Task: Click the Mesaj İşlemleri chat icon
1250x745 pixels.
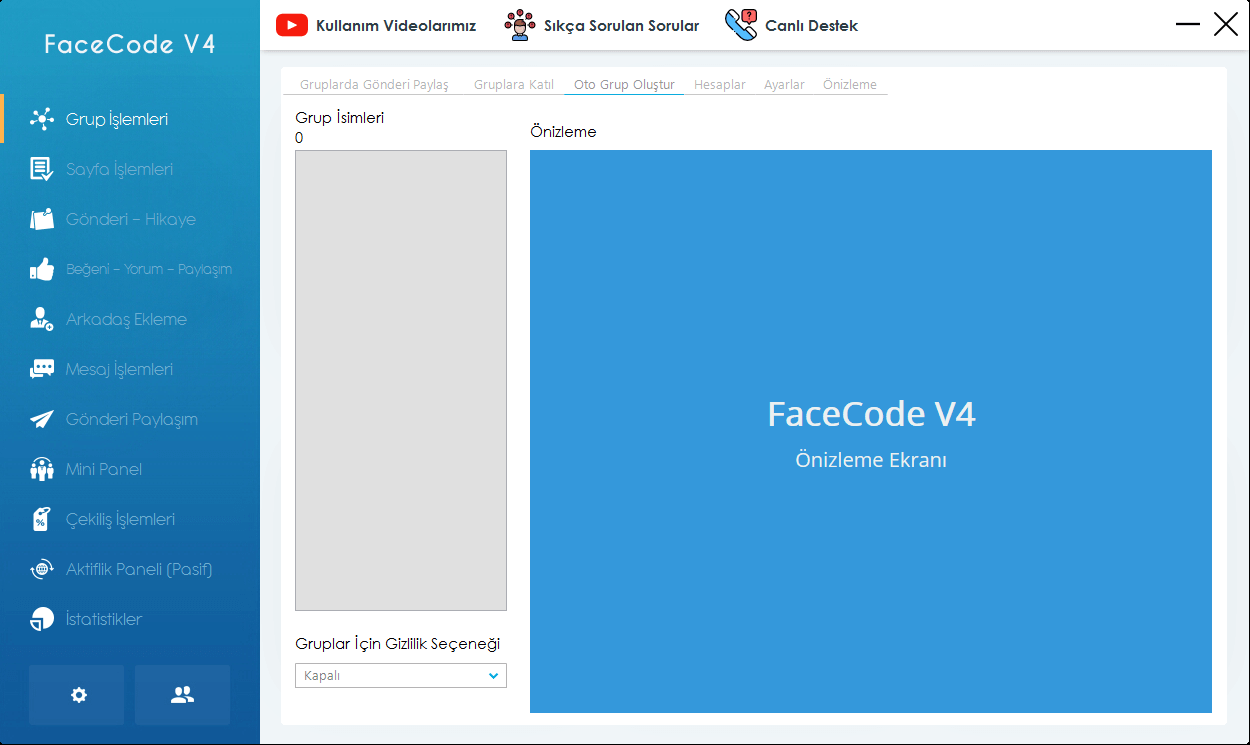Action: tap(42, 369)
